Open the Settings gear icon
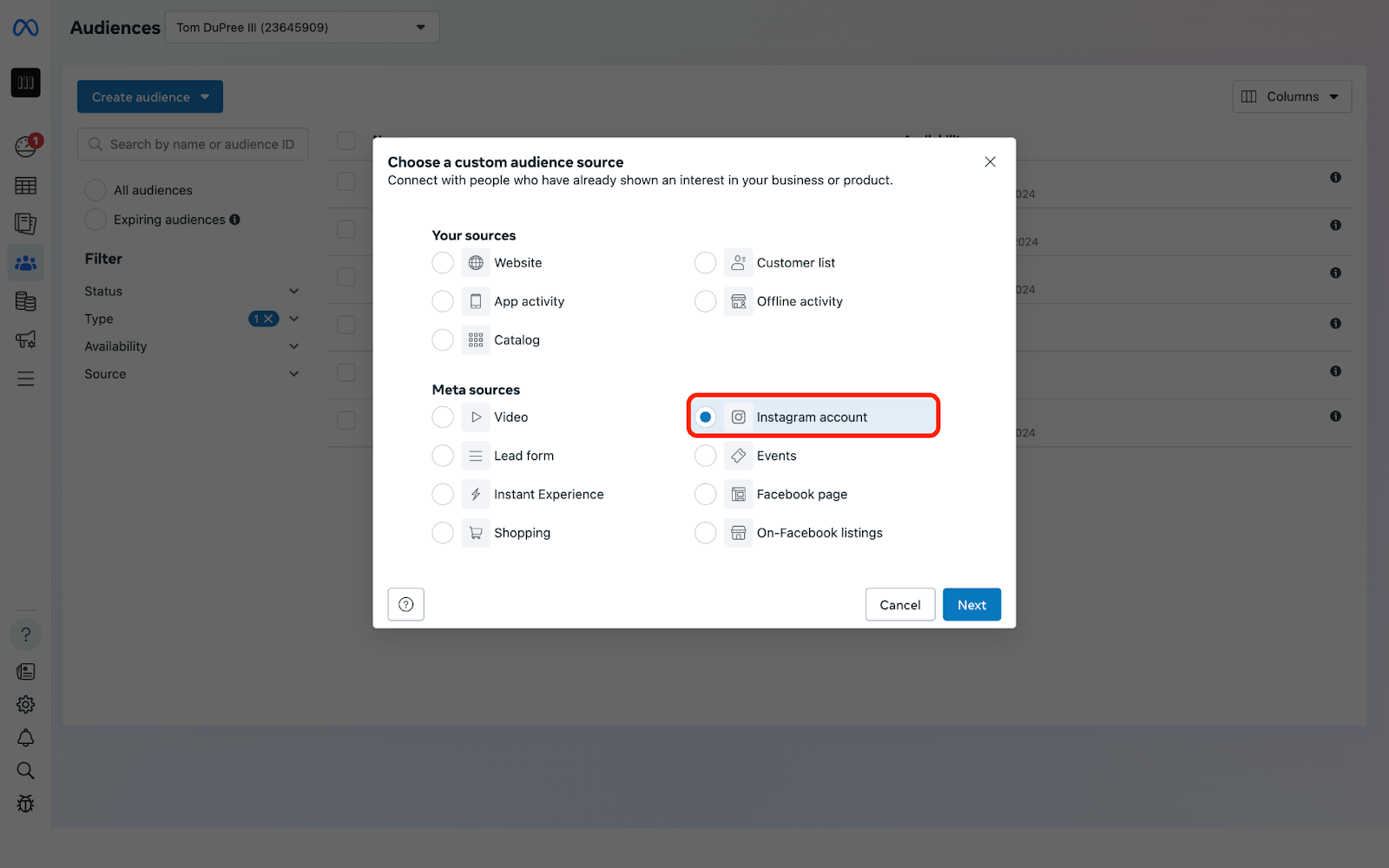 tap(25, 705)
